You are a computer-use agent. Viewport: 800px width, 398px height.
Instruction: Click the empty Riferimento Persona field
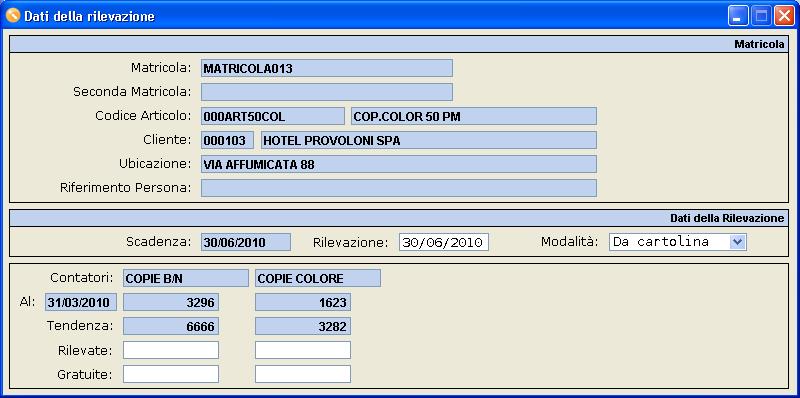(399, 188)
